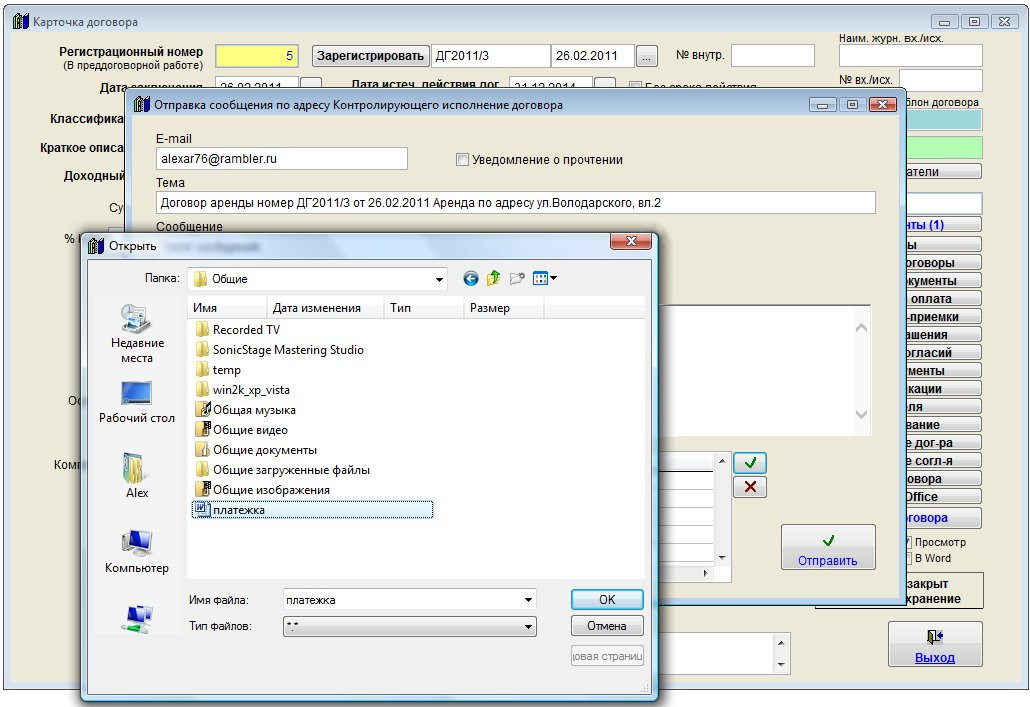The image size is (1030, 707).
Task: Enable Уведомление о прочтении checkbox
Action: click(462, 159)
